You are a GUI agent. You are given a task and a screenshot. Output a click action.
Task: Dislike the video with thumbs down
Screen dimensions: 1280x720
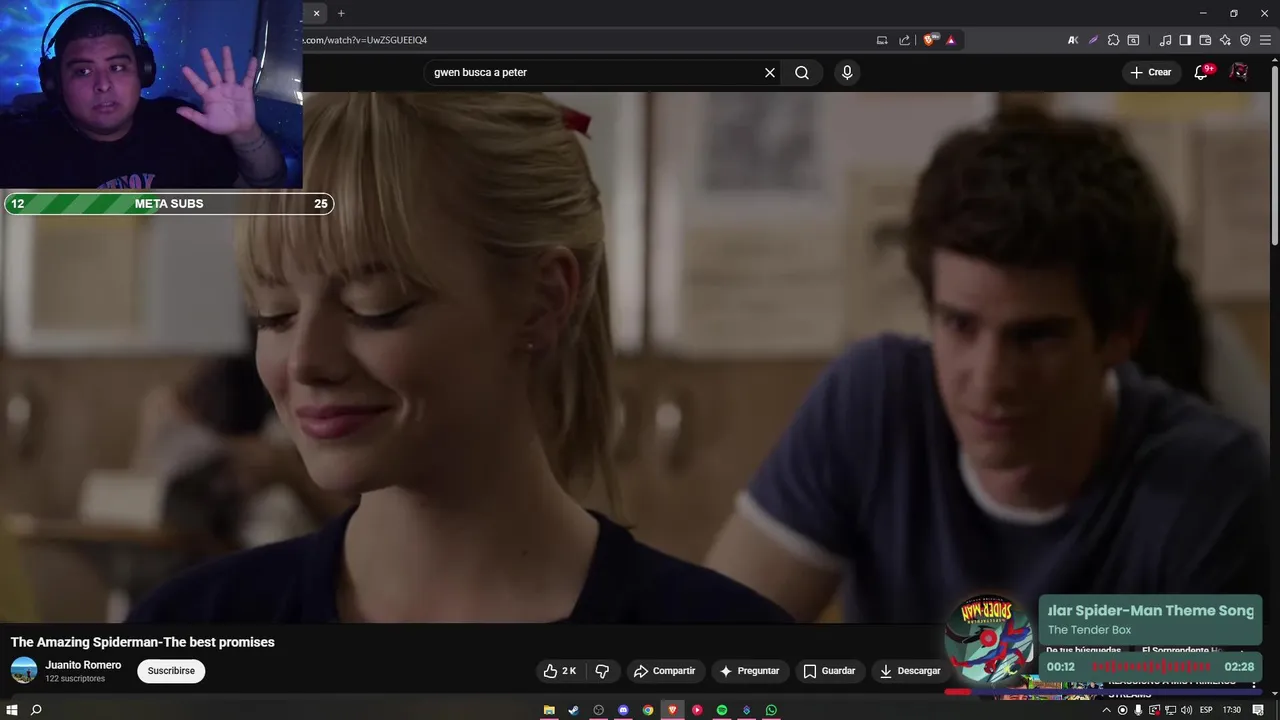pyautogui.click(x=602, y=671)
